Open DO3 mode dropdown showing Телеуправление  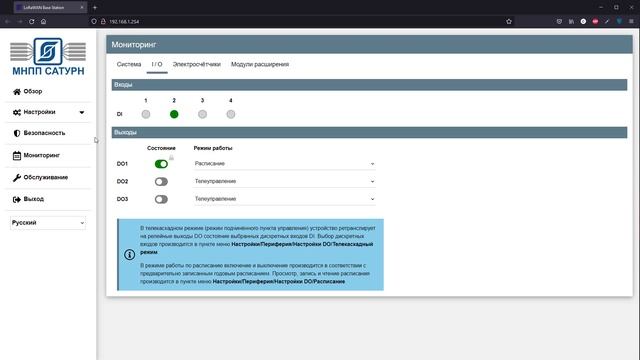click(284, 199)
